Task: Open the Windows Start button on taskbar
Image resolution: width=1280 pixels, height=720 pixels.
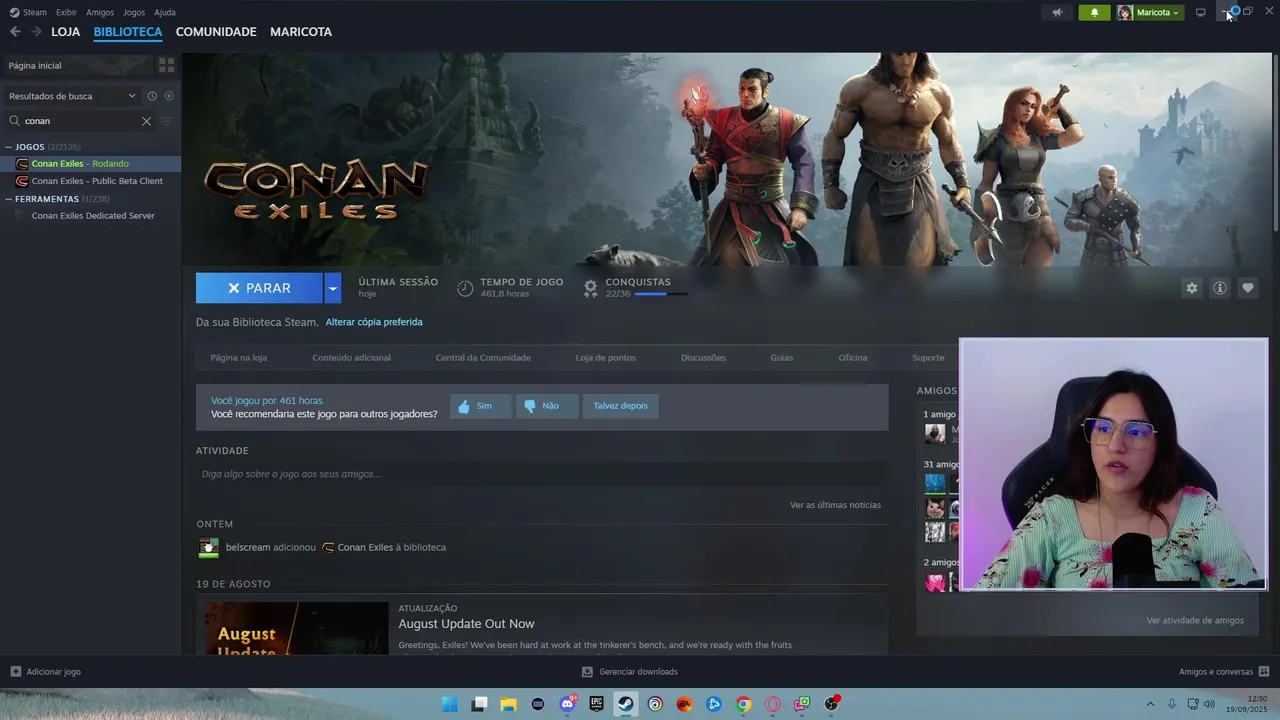Action: point(450,704)
